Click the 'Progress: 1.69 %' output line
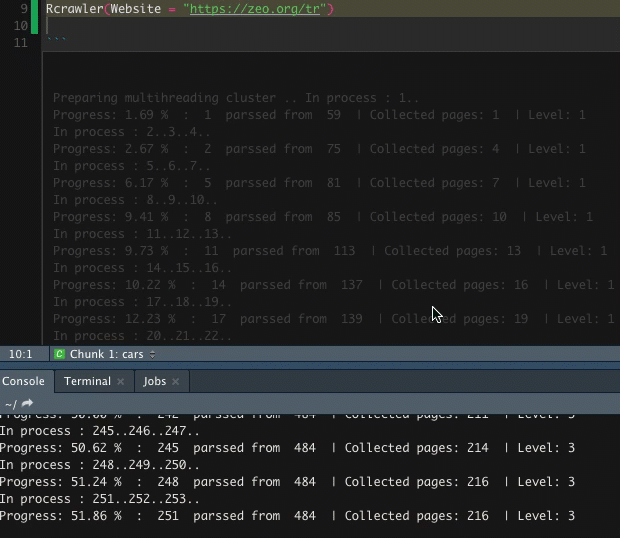 (319, 115)
